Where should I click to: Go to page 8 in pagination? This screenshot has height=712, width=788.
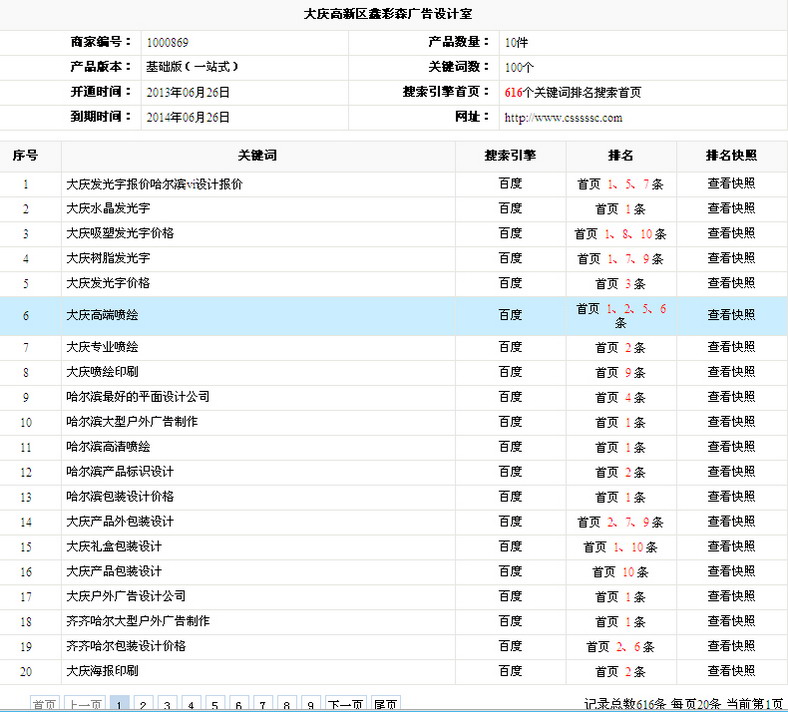coord(286,704)
